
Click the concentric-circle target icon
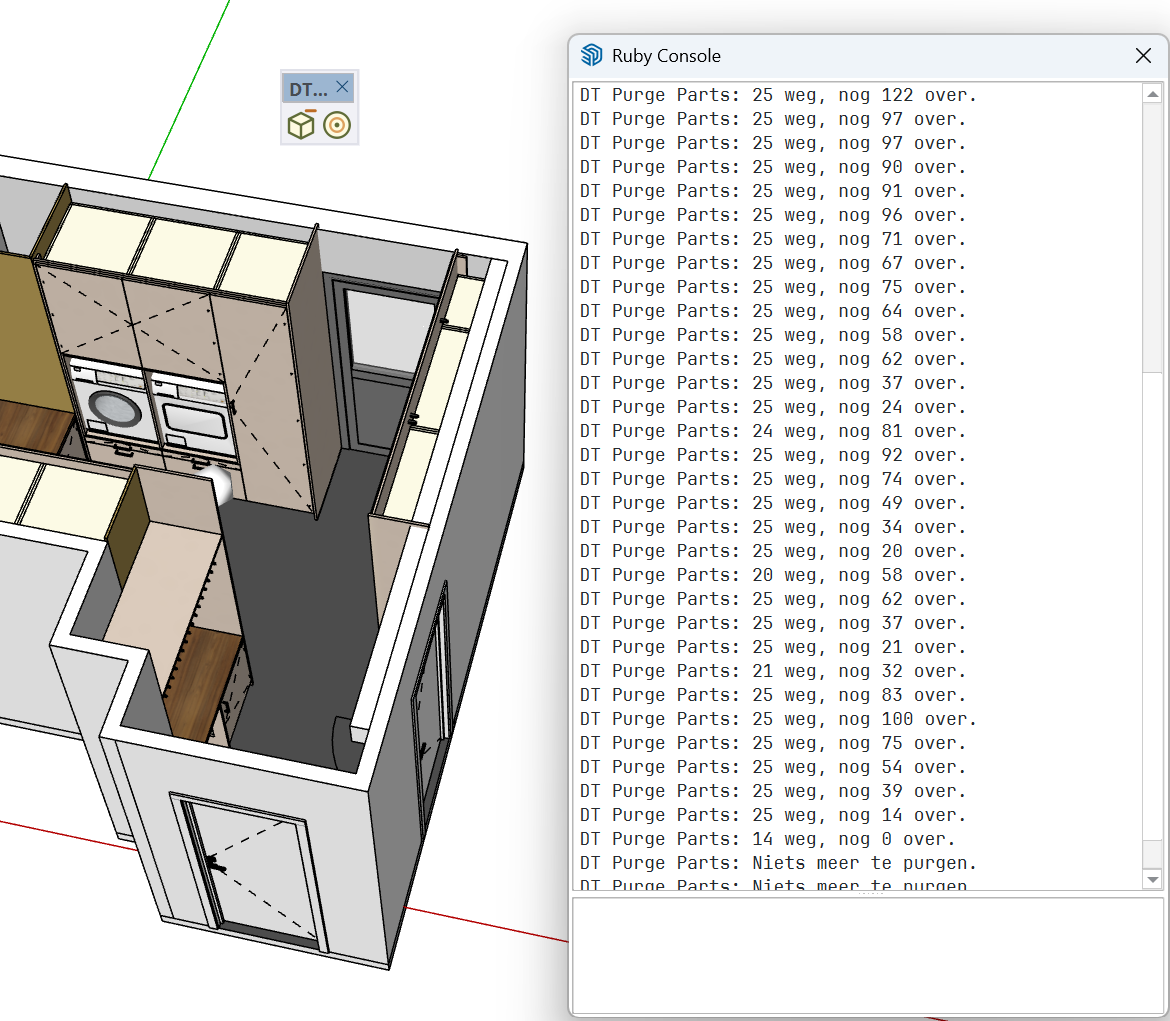click(337, 125)
